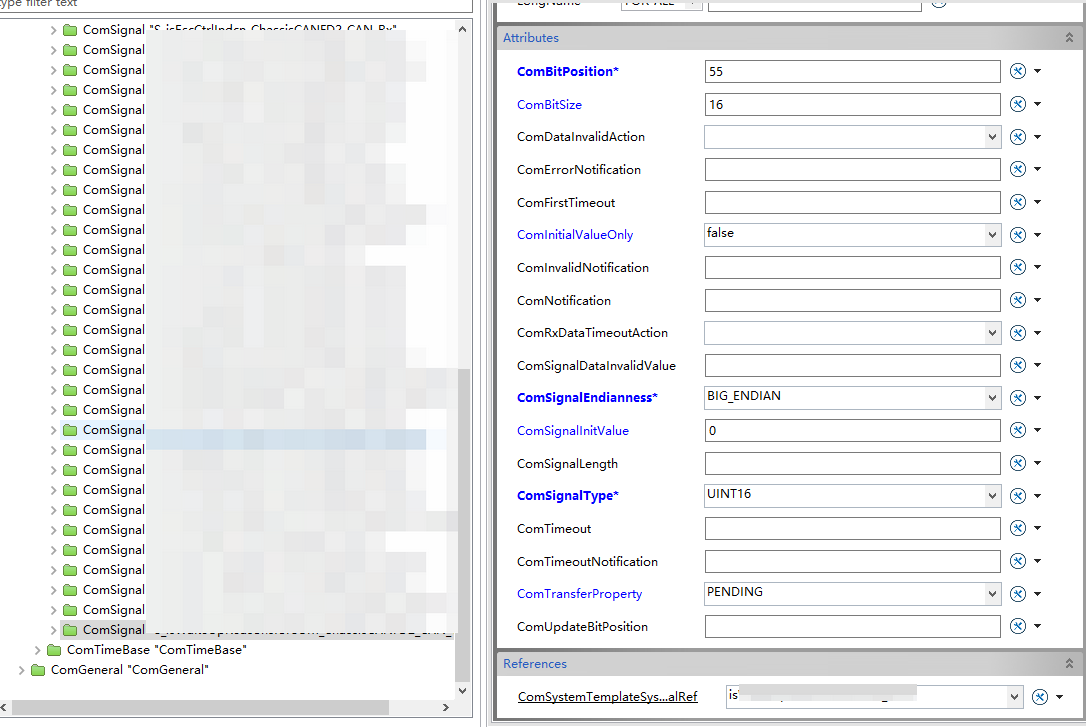This screenshot has height=727, width=1086.
Task: Click the wrench icon for ComSignalEndianness
Action: 1018,398
